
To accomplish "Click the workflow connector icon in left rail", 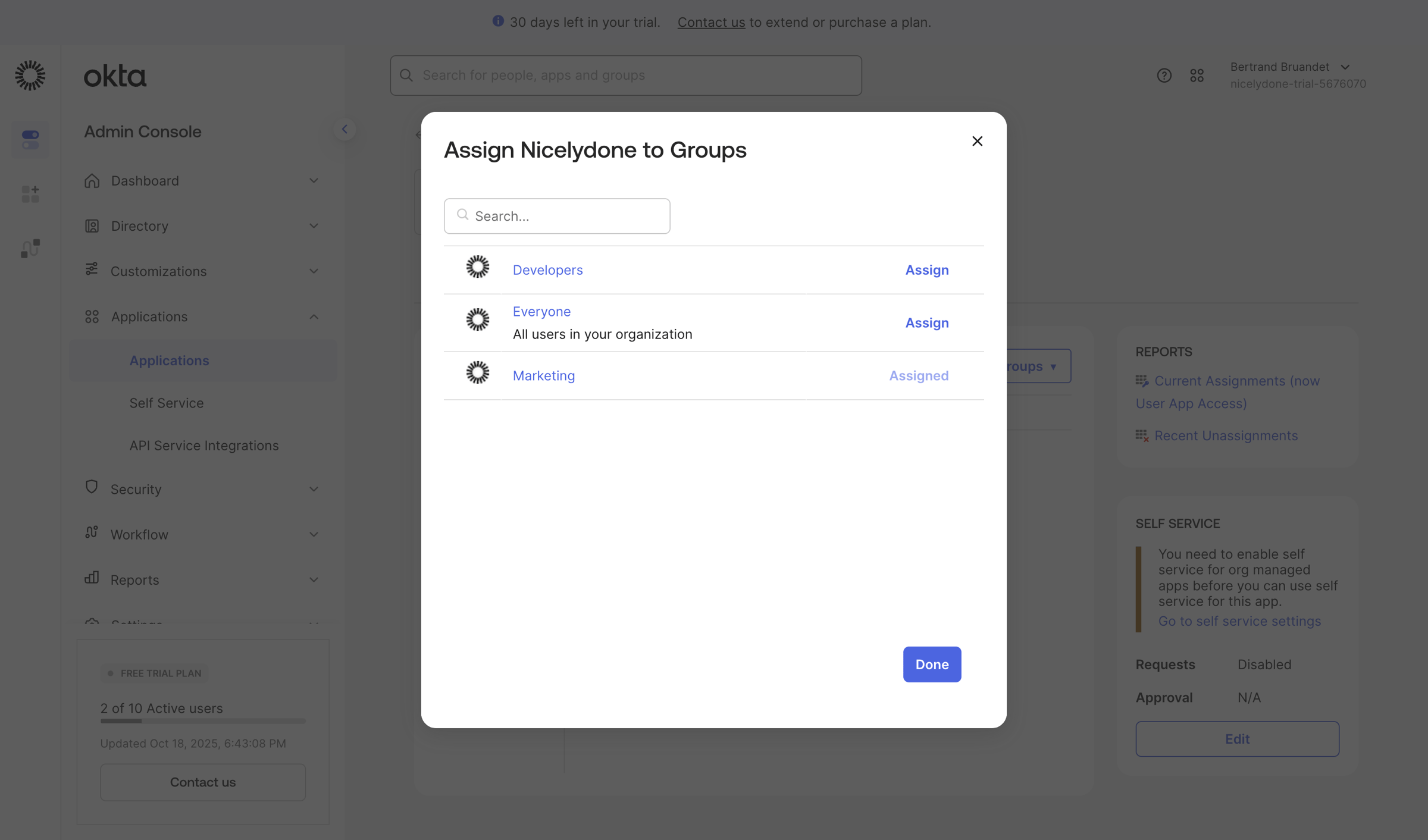I will 30,248.
